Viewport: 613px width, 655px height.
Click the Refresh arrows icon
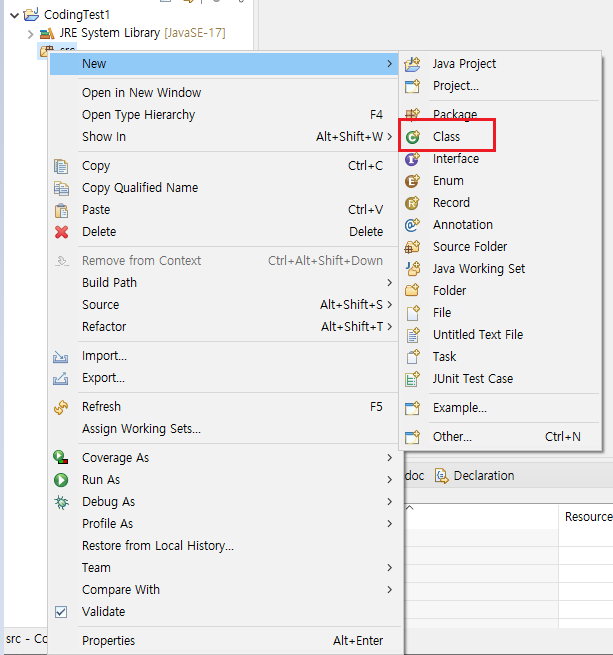[x=61, y=407]
